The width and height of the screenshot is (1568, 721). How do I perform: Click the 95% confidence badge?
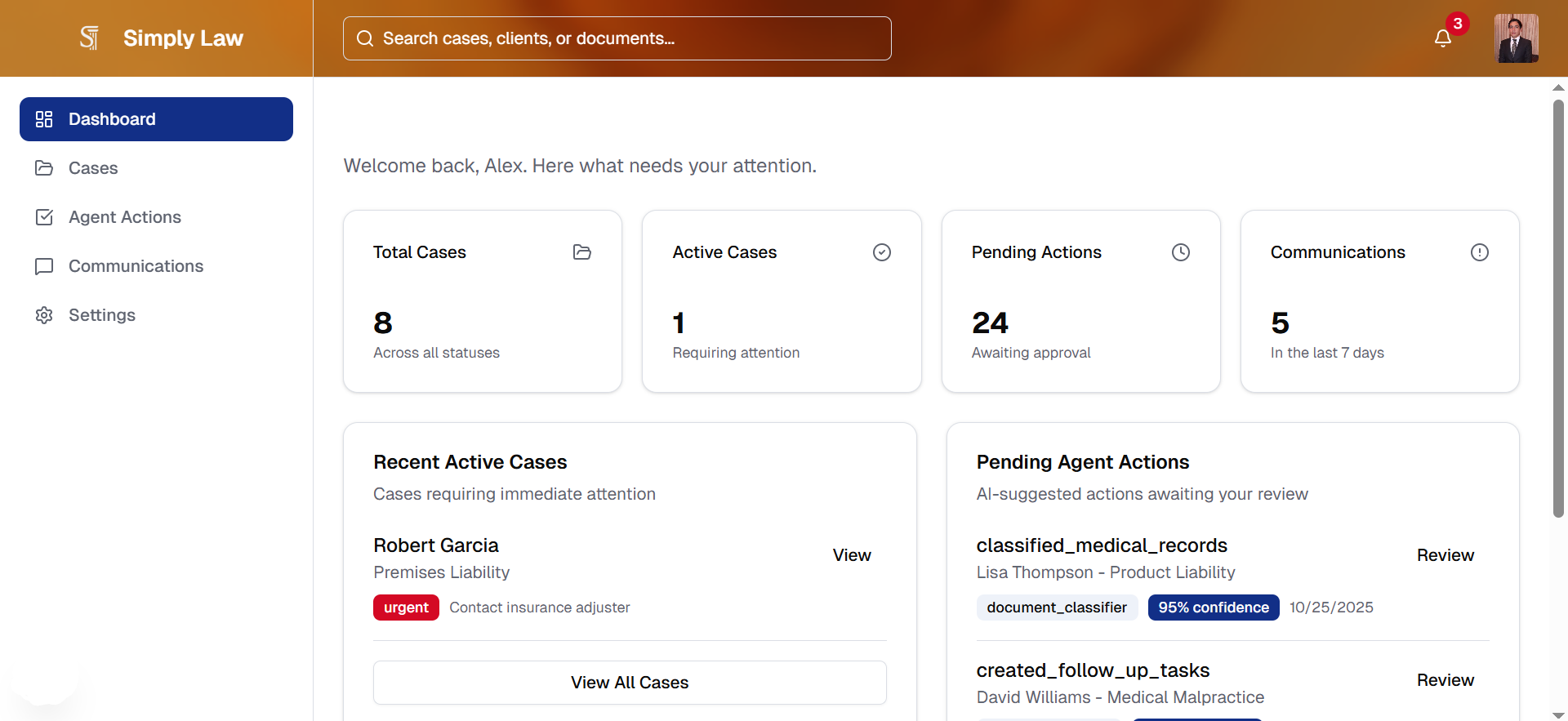(x=1214, y=608)
